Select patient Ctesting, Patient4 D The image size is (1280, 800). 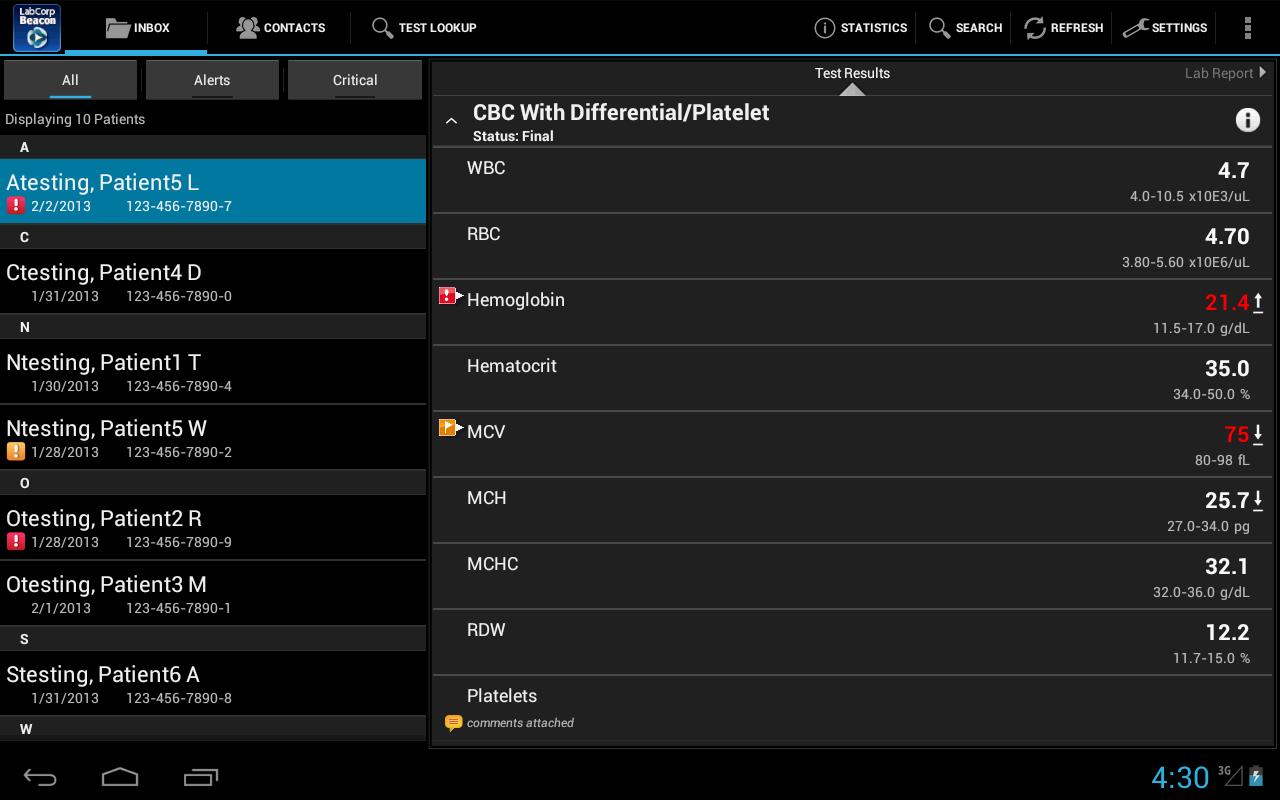(x=213, y=281)
